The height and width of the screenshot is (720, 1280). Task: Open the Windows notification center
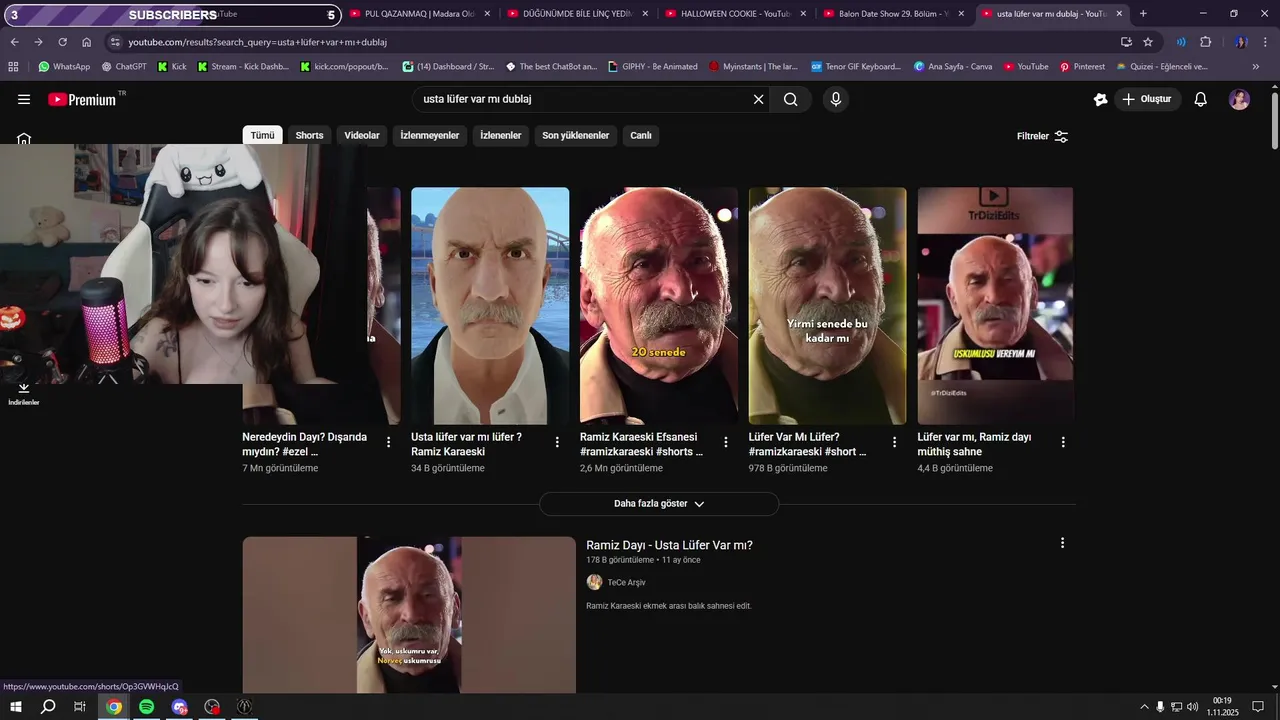(x=1258, y=706)
